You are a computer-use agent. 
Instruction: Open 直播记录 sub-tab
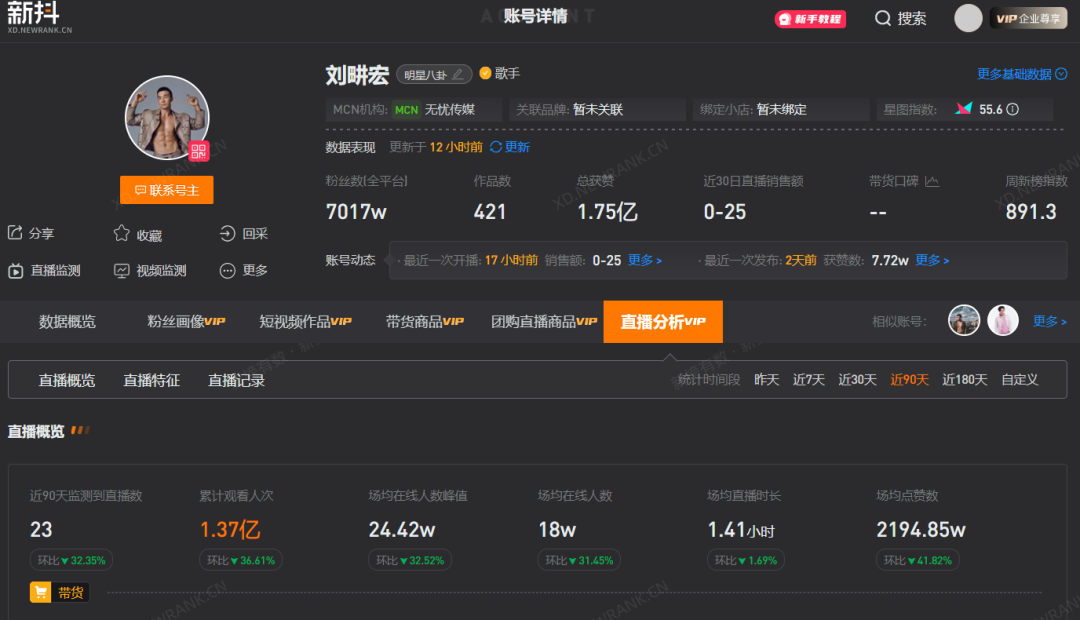pyautogui.click(x=236, y=380)
